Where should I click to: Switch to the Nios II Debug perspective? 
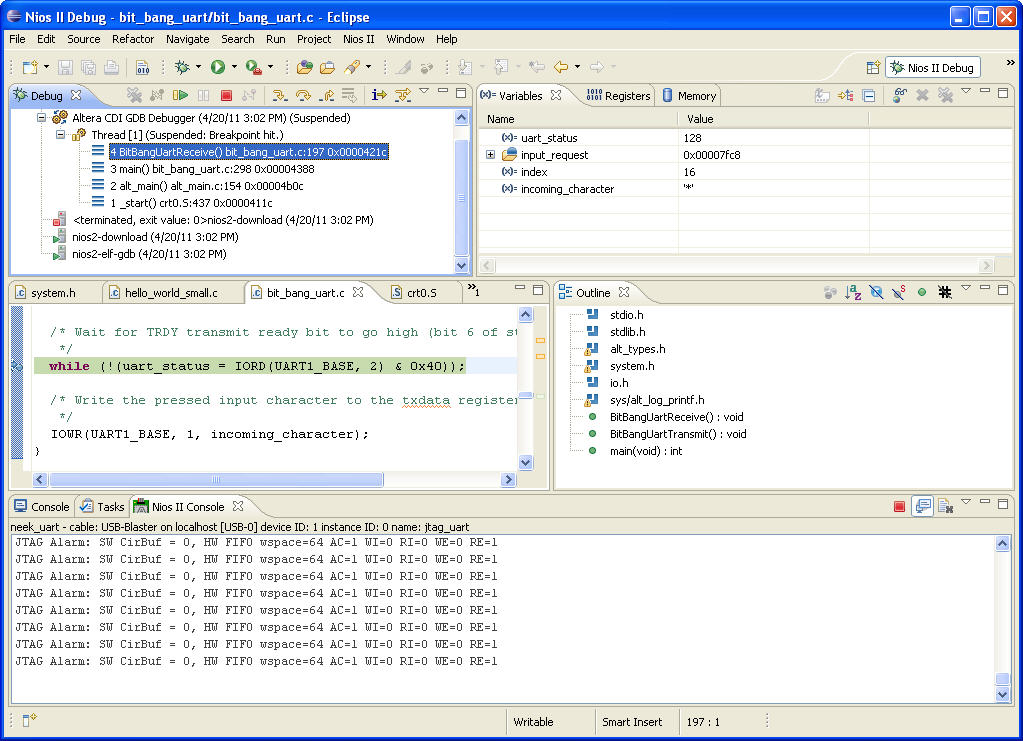coord(931,68)
